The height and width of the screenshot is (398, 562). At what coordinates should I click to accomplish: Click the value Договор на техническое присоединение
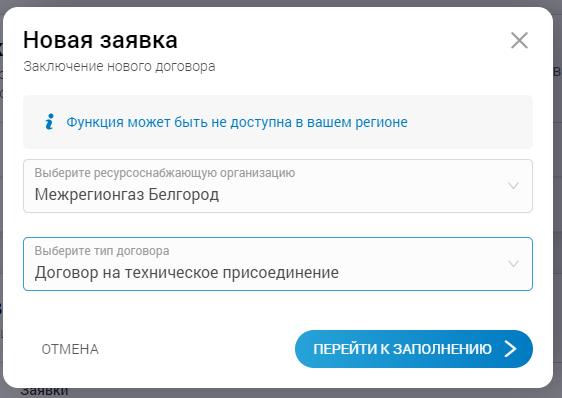click(x=186, y=273)
